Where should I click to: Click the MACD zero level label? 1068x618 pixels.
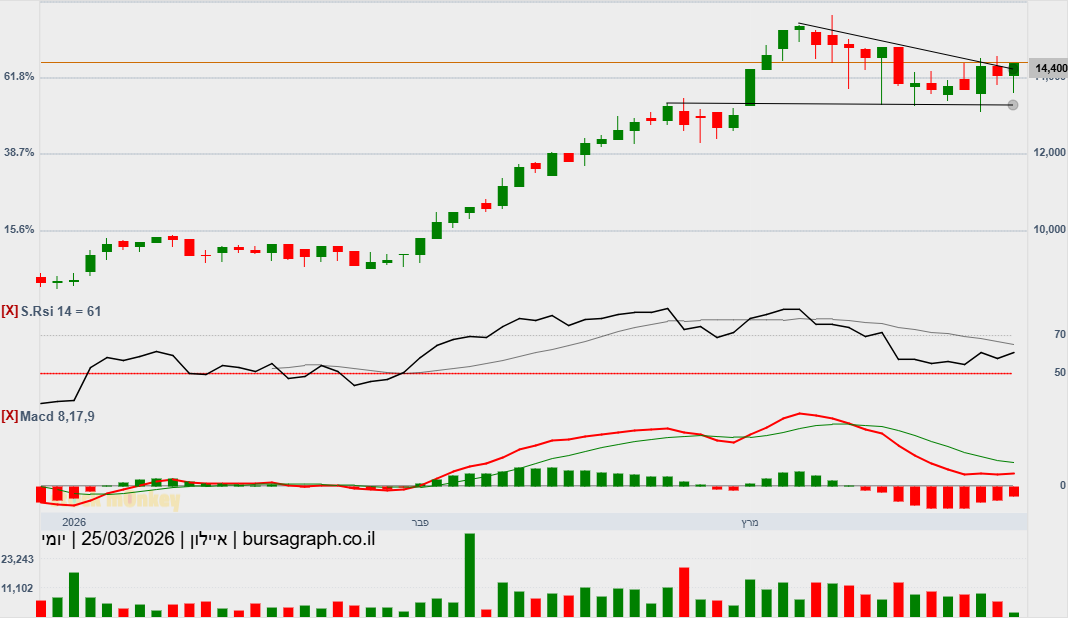(x=1063, y=485)
